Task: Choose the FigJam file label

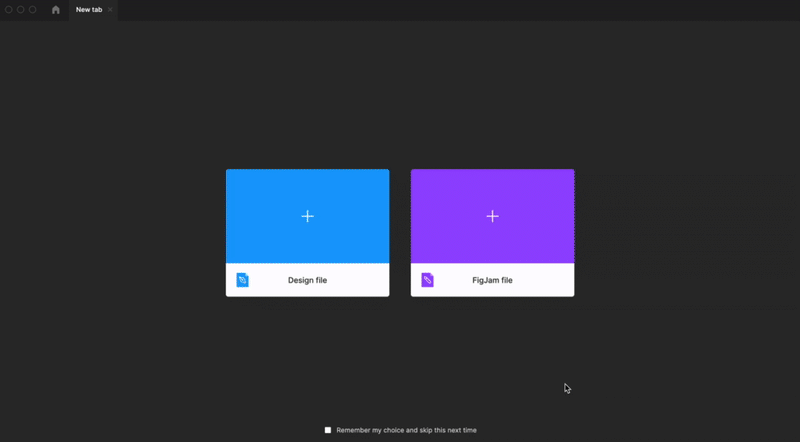Action: pos(492,280)
